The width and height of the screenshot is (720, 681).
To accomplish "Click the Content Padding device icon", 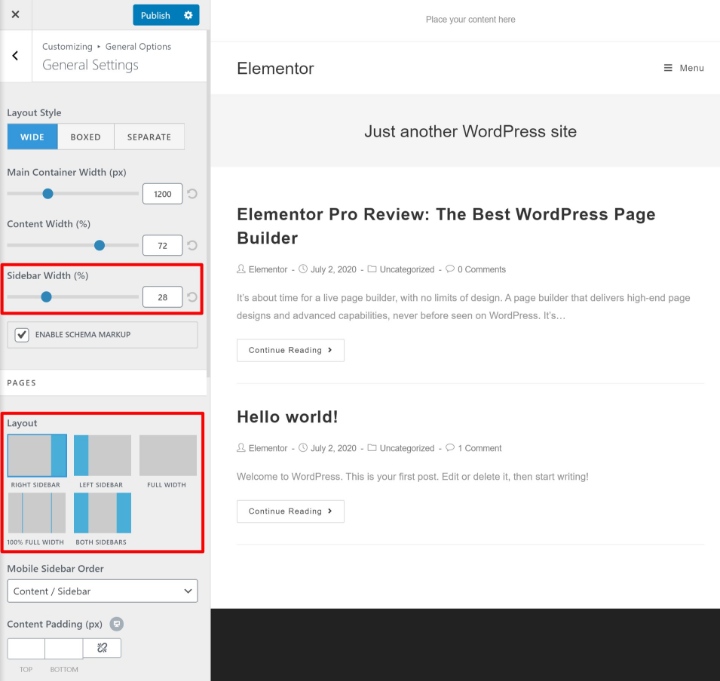I will pos(116,624).
